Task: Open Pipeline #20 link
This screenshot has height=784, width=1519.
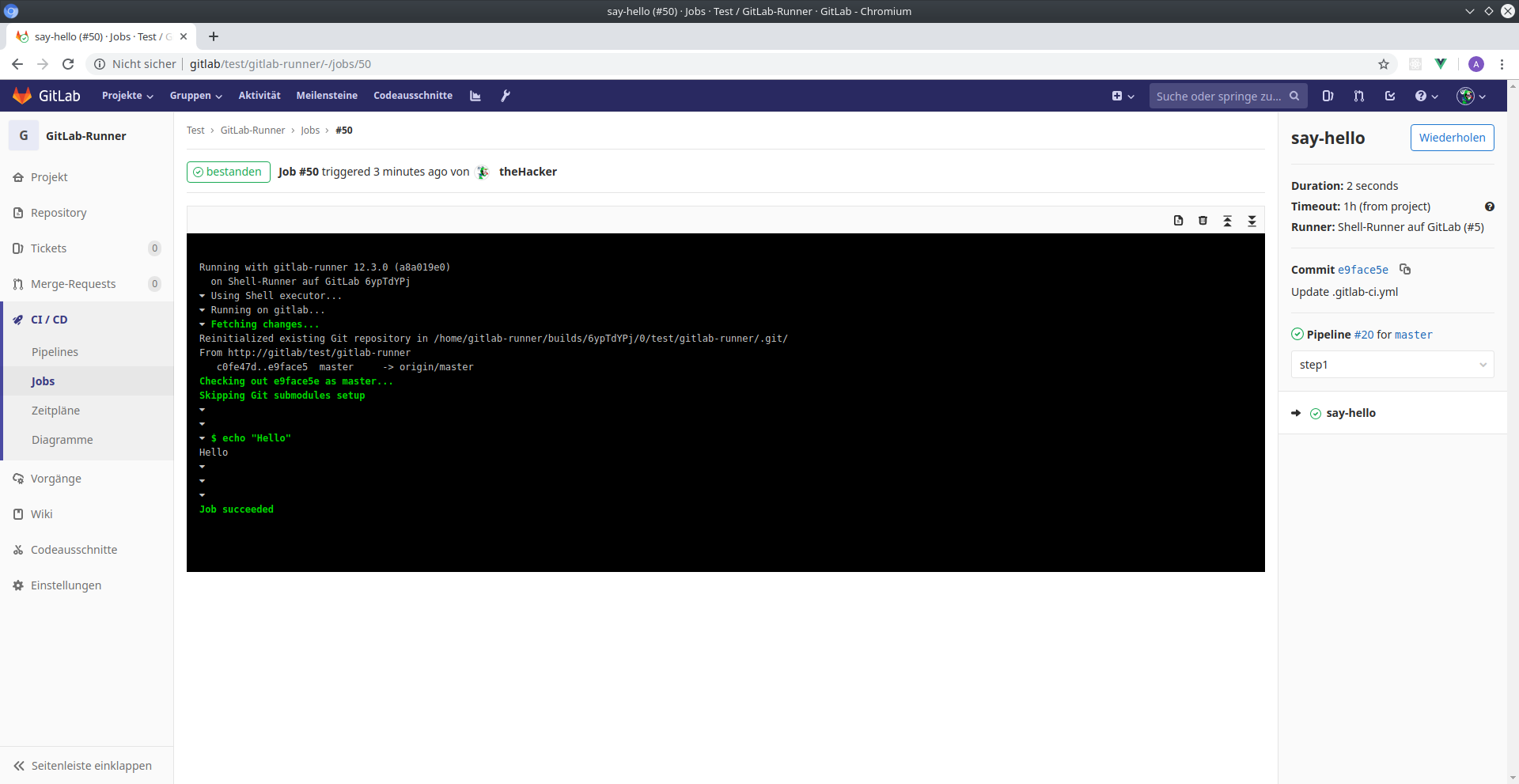Action: [1362, 335]
